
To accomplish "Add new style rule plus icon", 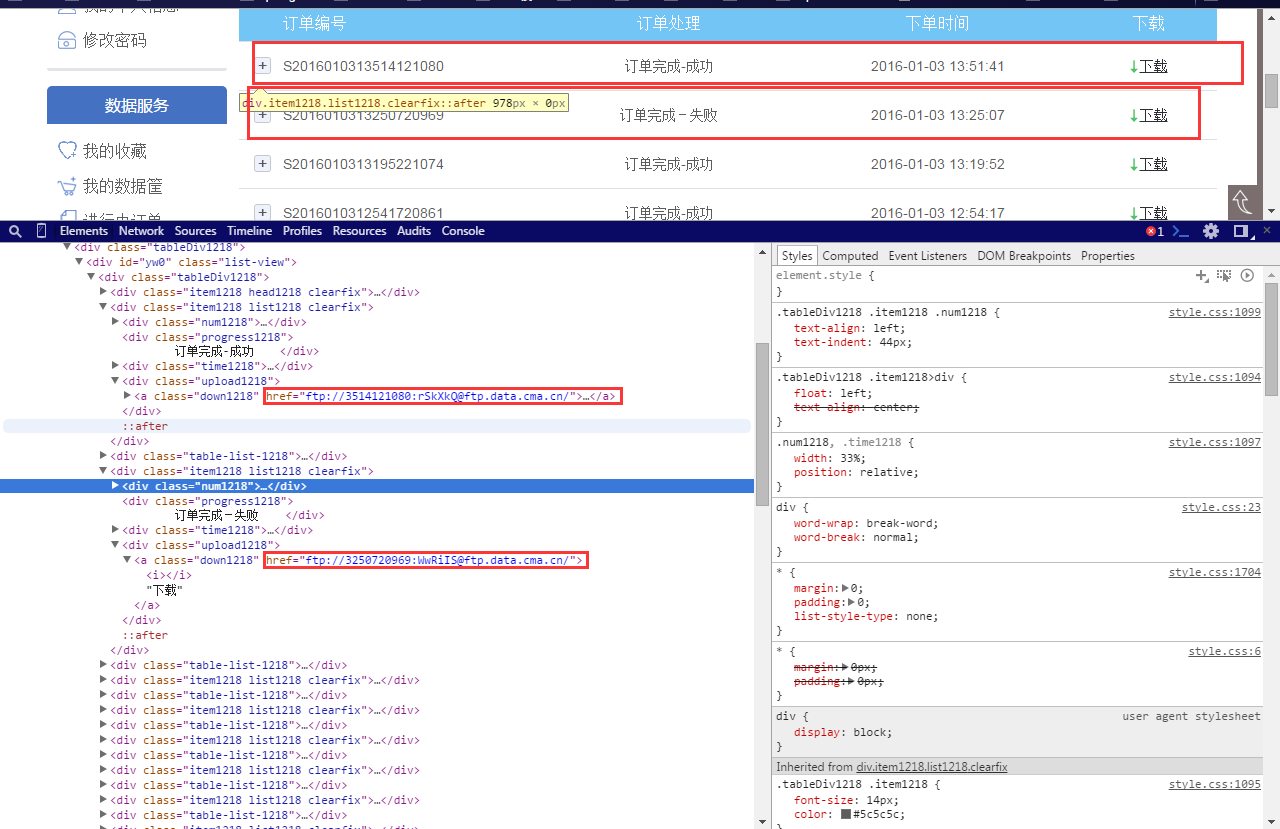I will 1202,275.
